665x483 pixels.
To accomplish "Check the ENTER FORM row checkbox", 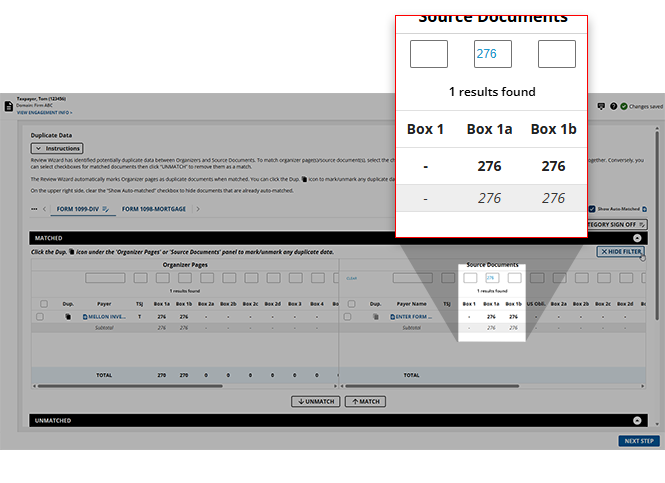I will click(347, 317).
